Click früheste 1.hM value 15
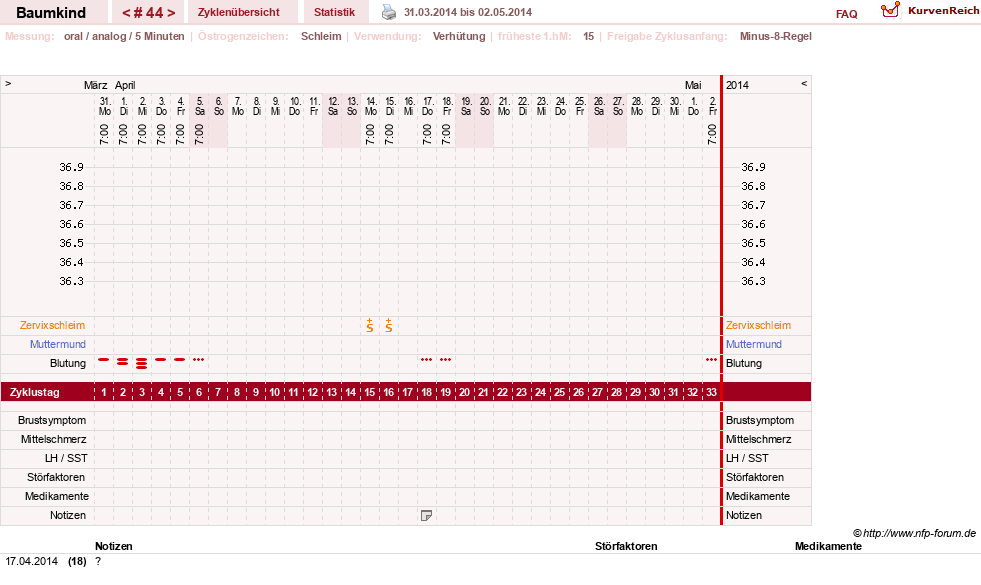This screenshot has width=981, height=585. click(588, 36)
